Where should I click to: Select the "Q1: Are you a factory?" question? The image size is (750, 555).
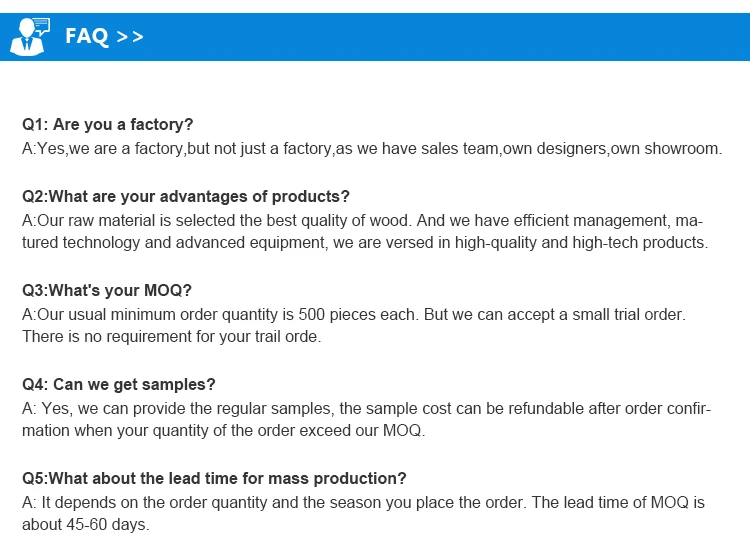point(108,125)
